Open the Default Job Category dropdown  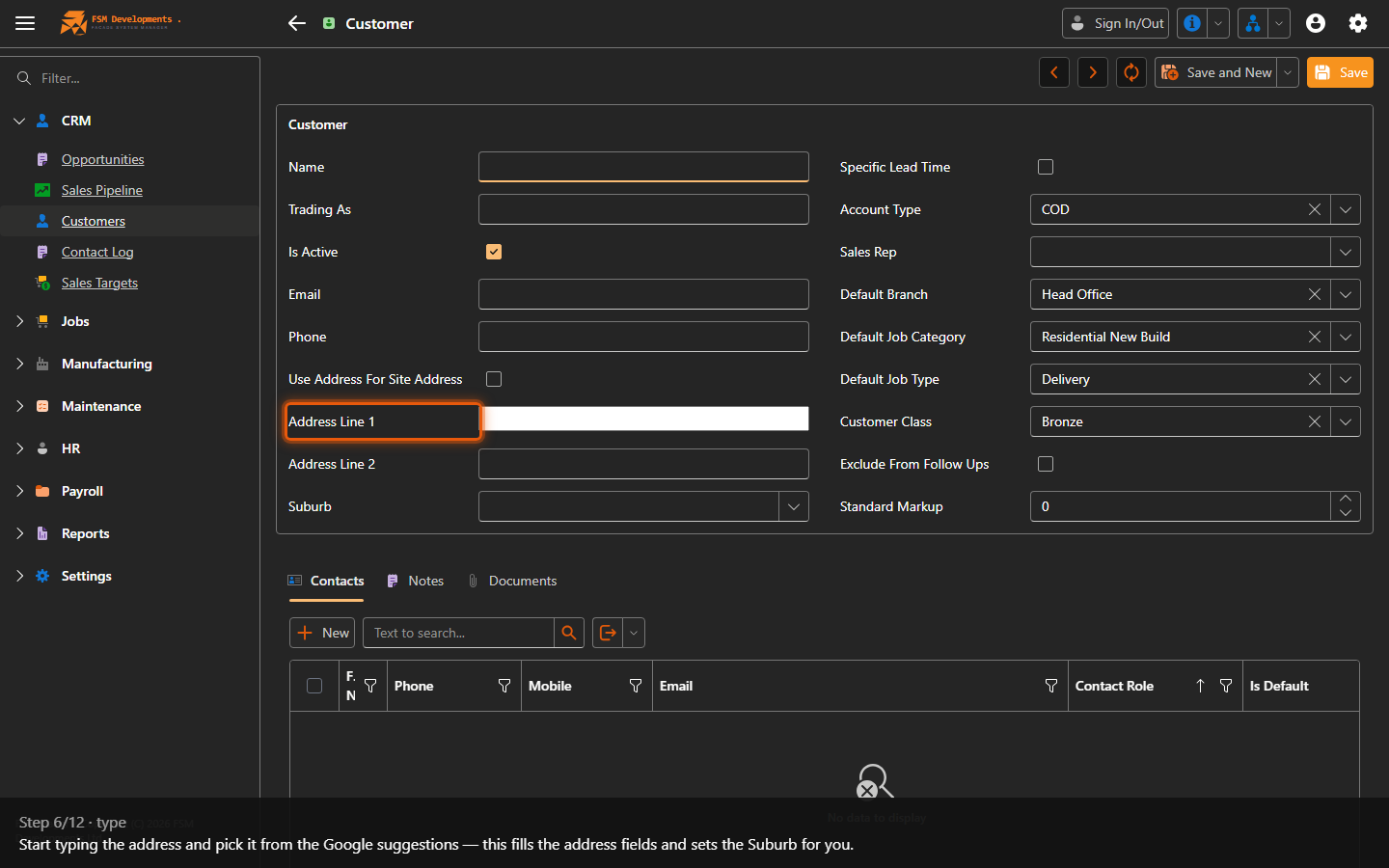1346,337
